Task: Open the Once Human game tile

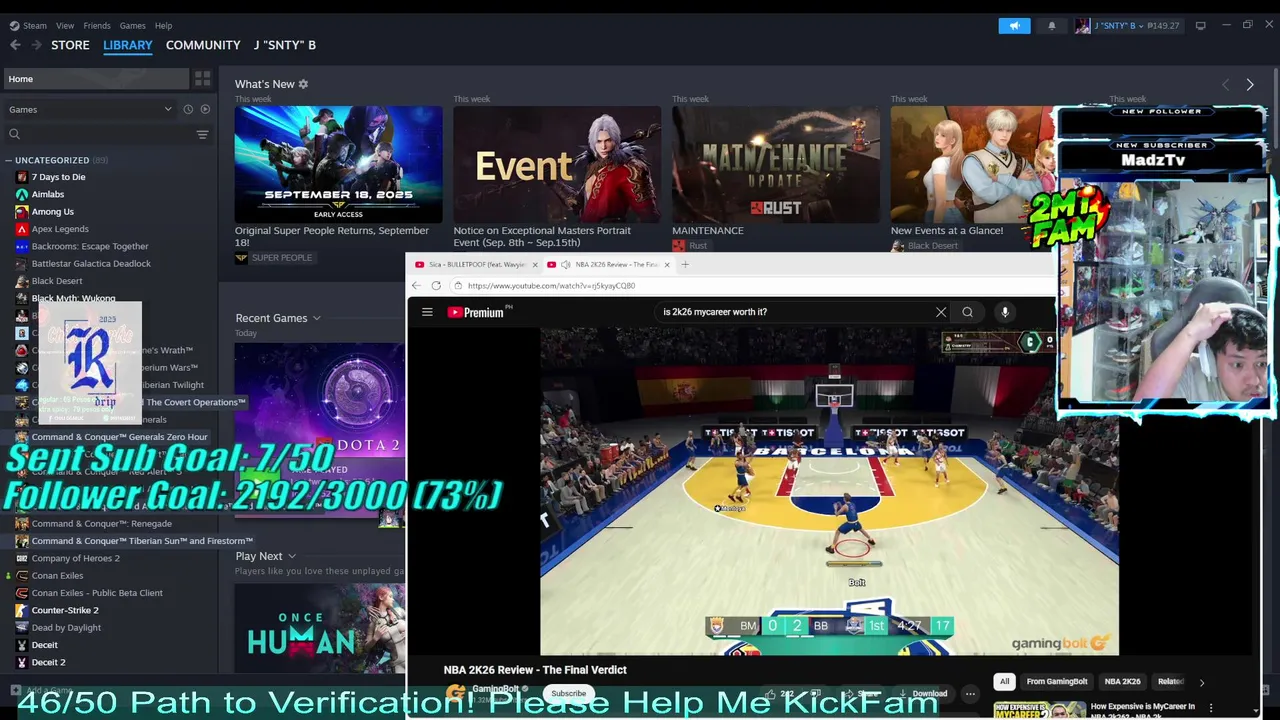Action: 320,628
